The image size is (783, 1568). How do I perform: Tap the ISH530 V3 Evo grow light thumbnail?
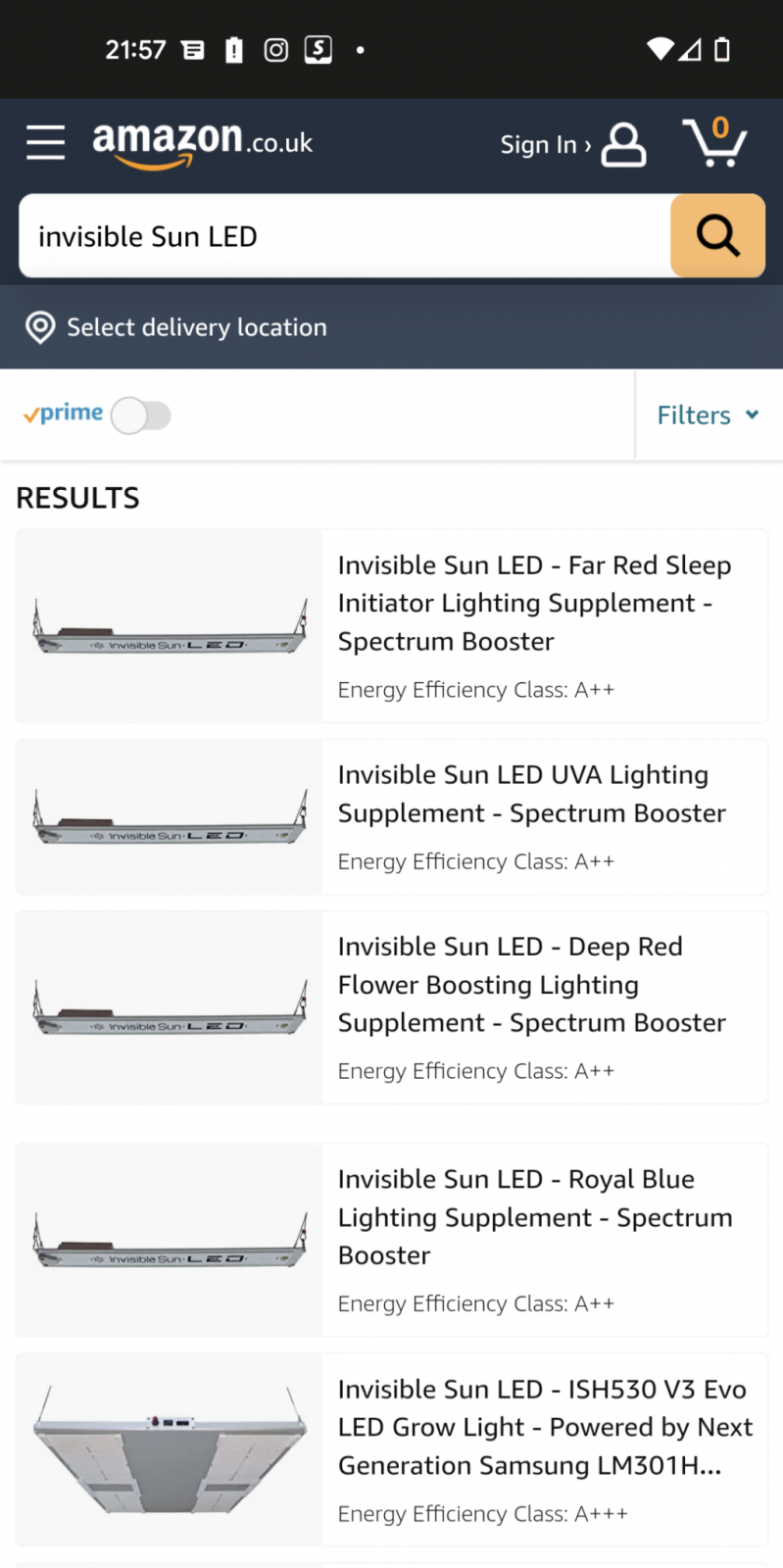pyautogui.click(x=170, y=1448)
